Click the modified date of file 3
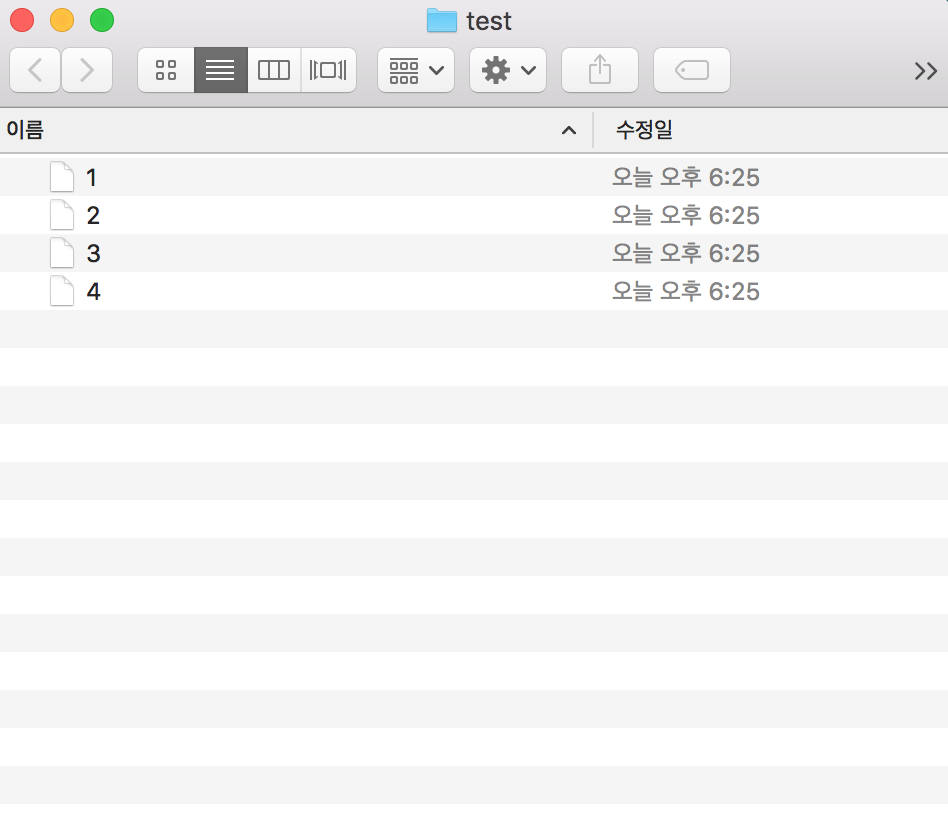948x822 pixels. point(686,254)
